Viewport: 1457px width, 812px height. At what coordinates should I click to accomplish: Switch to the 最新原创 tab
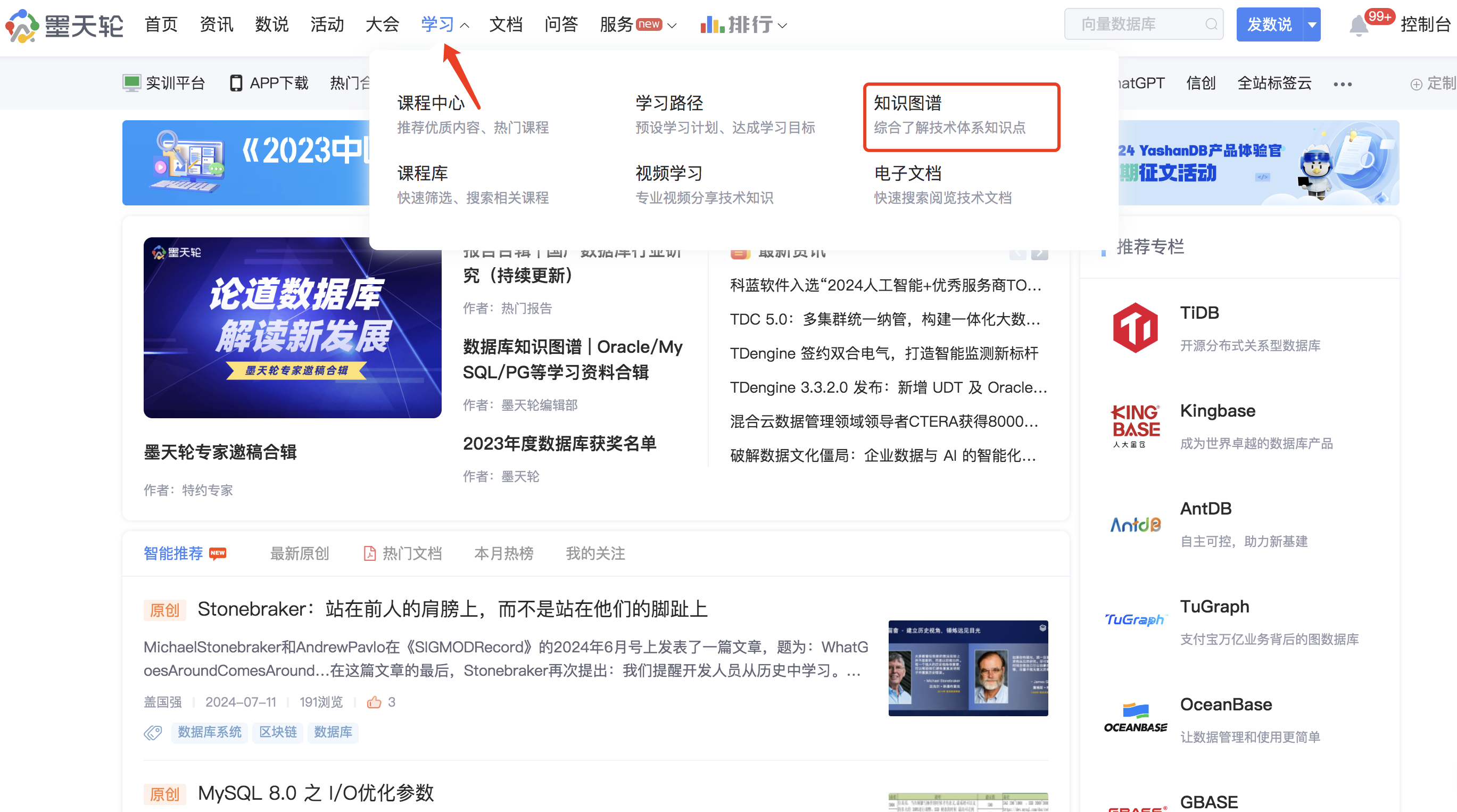tap(299, 553)
